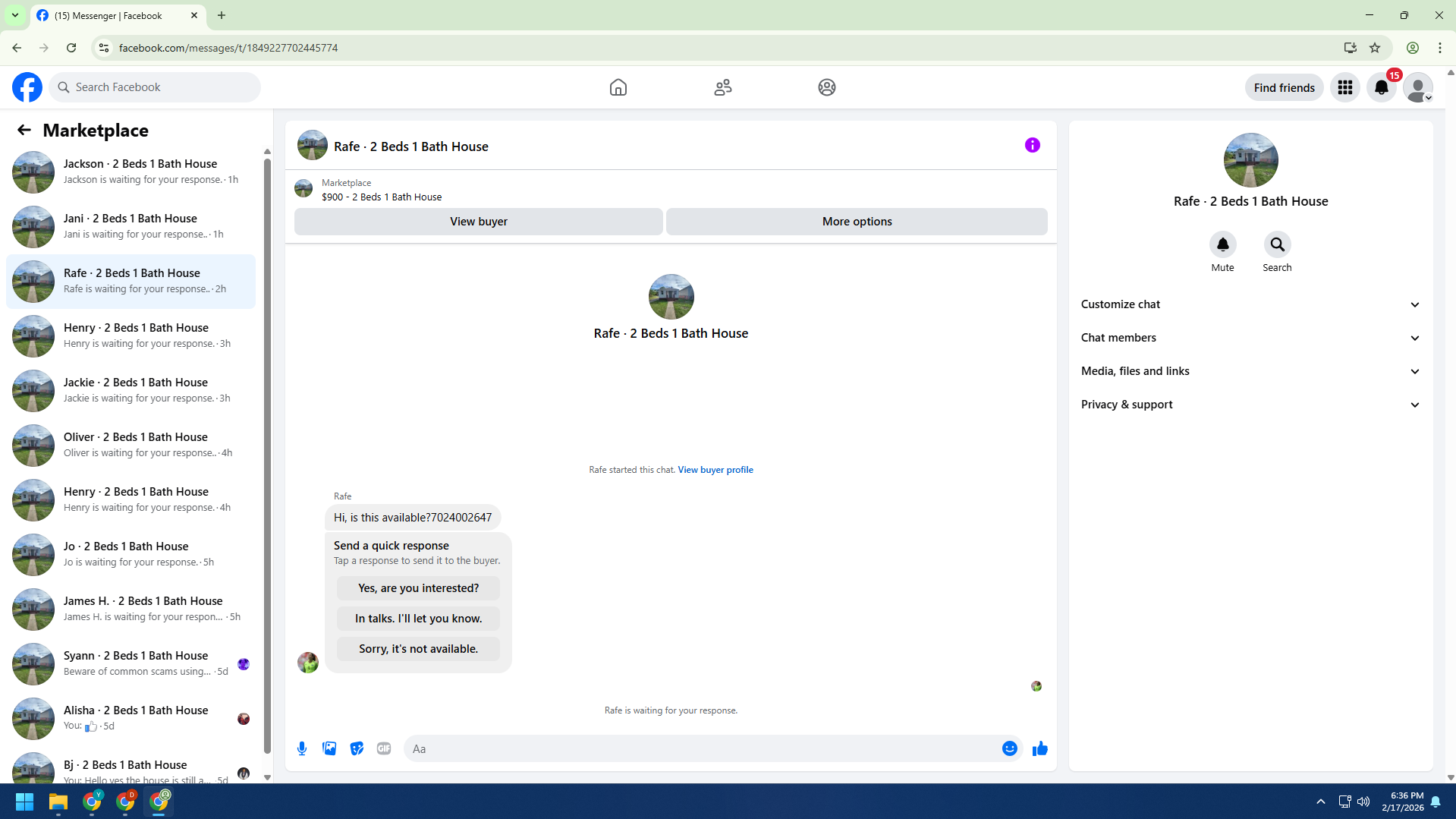Record a voice clip

[302, 748]
